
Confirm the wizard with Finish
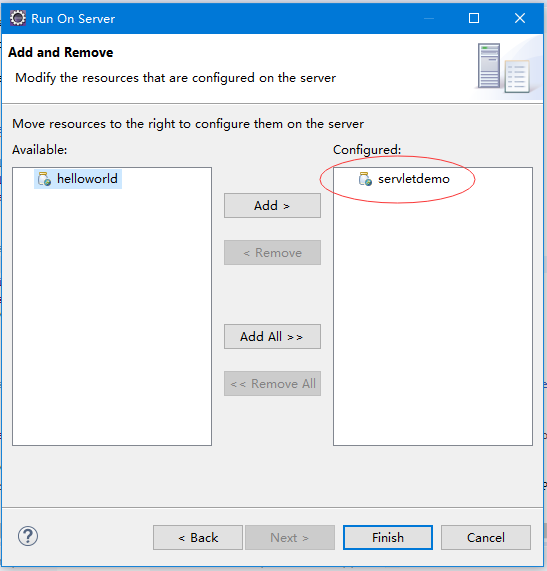click(x=388, y=537)
